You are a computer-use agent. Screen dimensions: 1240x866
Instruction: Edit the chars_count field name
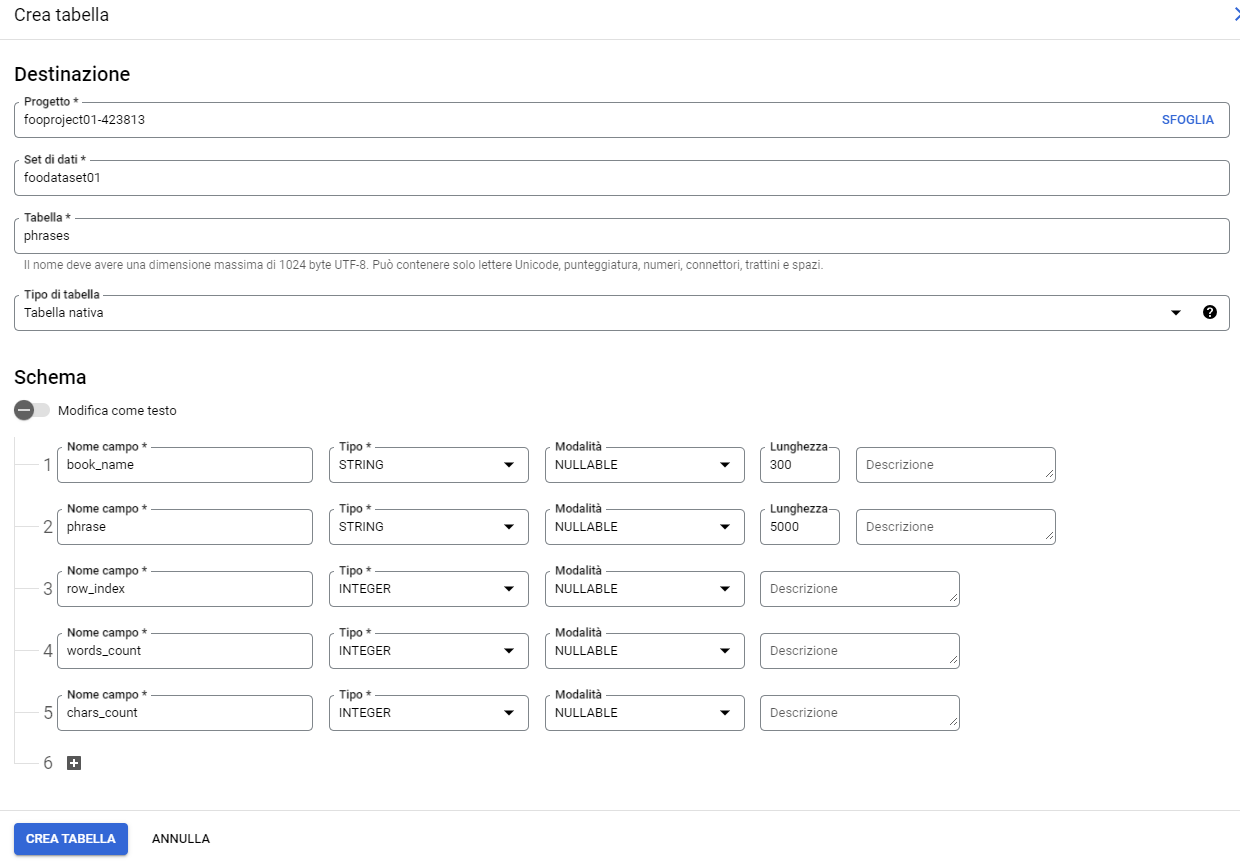tap(185, 713)
